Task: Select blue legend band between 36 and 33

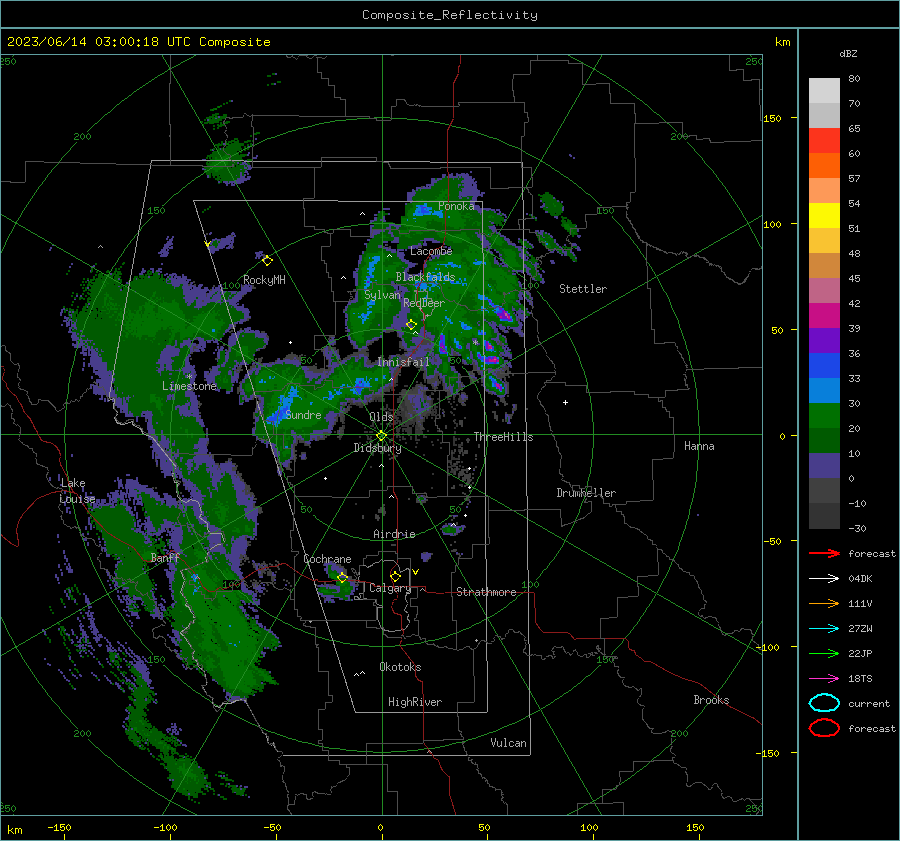Action: point(824,366)
